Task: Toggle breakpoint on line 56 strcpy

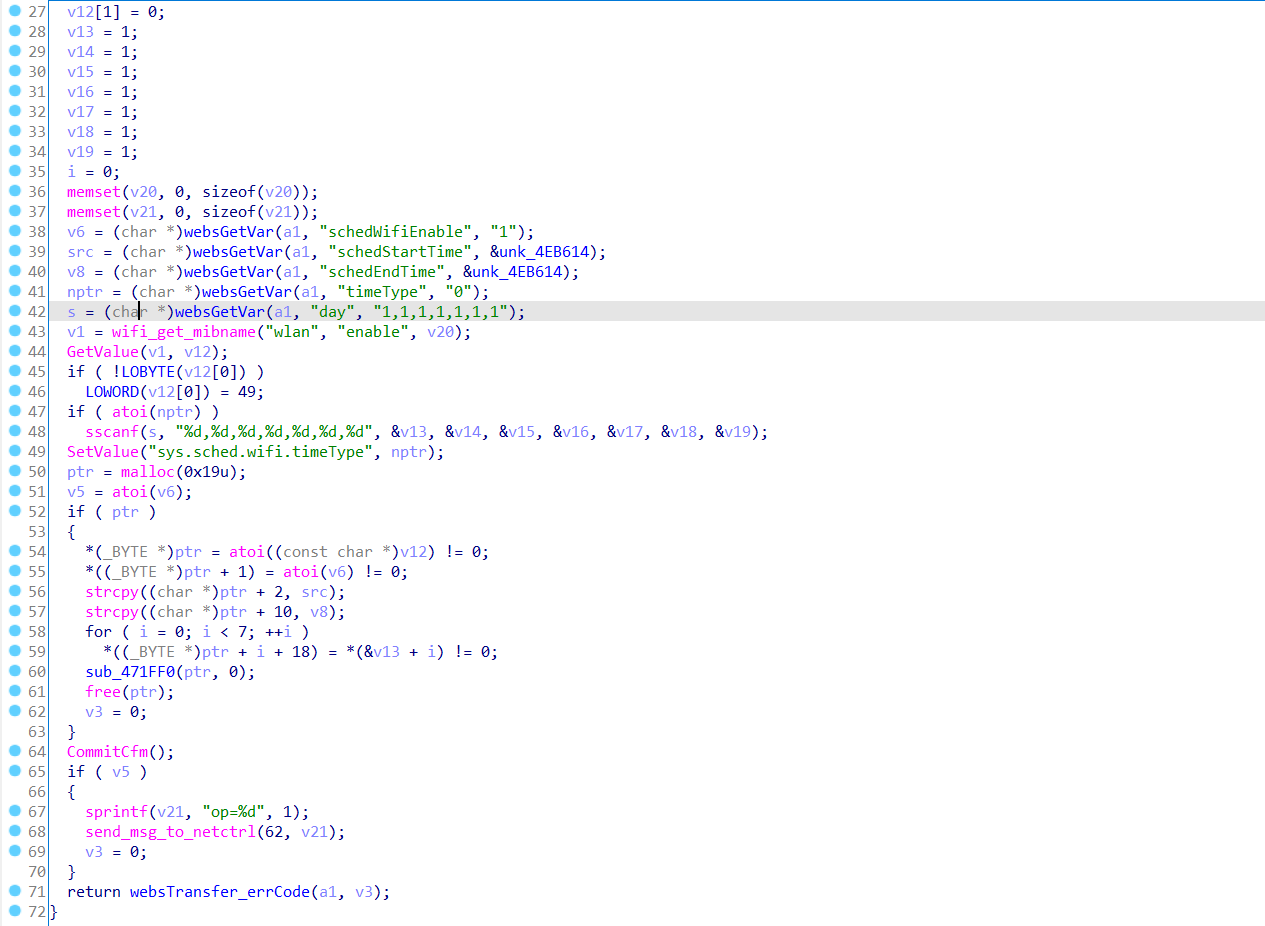Action: 14,592
